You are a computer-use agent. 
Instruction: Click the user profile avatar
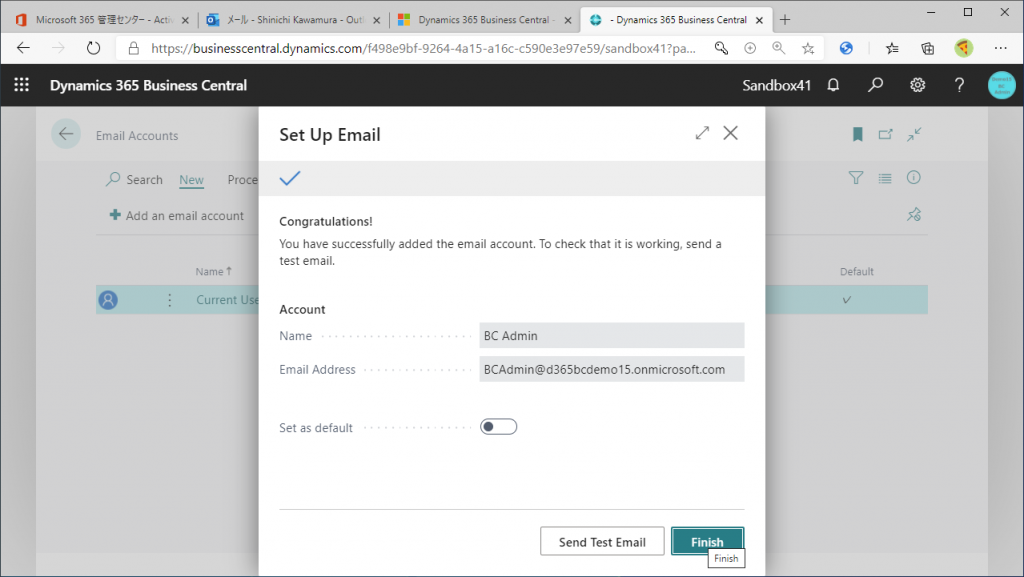click(1001, 85)
